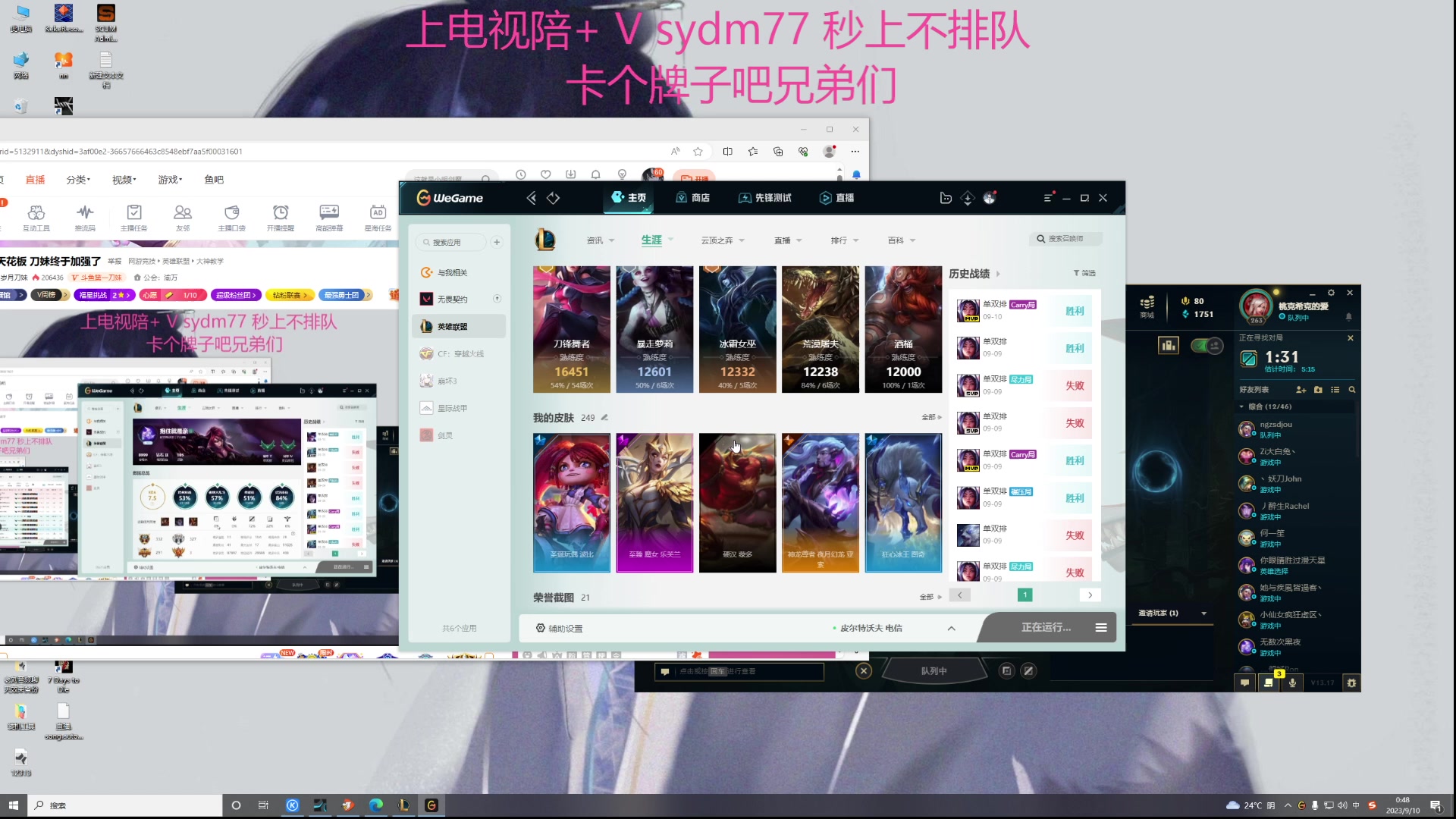Click the add-friend icon in 好友列表

pyautogui.click(x=1301, y=389)
